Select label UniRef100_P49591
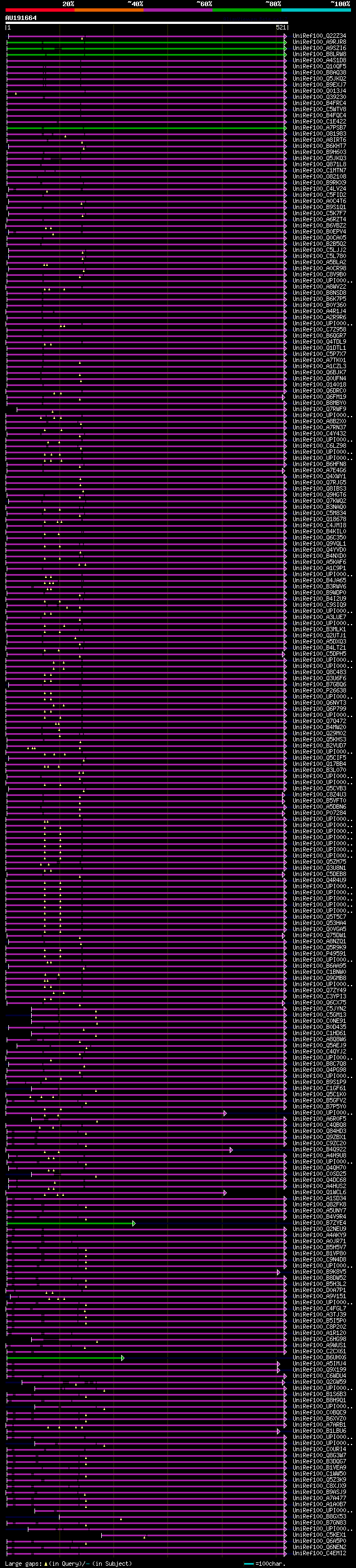 [319, 953]
